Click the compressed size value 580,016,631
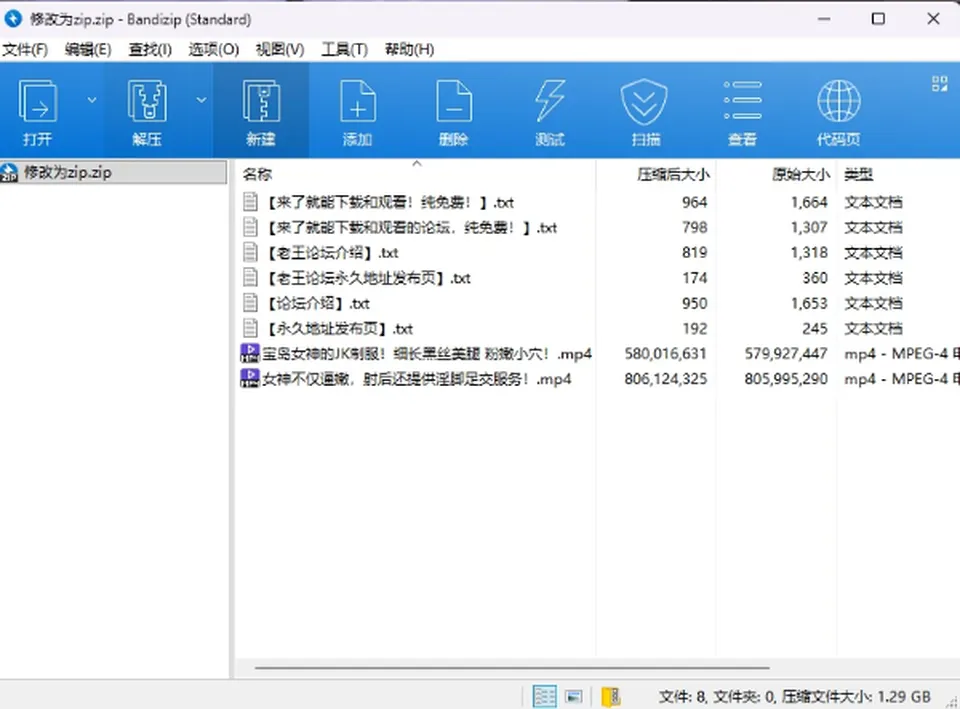This screenshot has width=960, height=709. click(x=666, y=353)
